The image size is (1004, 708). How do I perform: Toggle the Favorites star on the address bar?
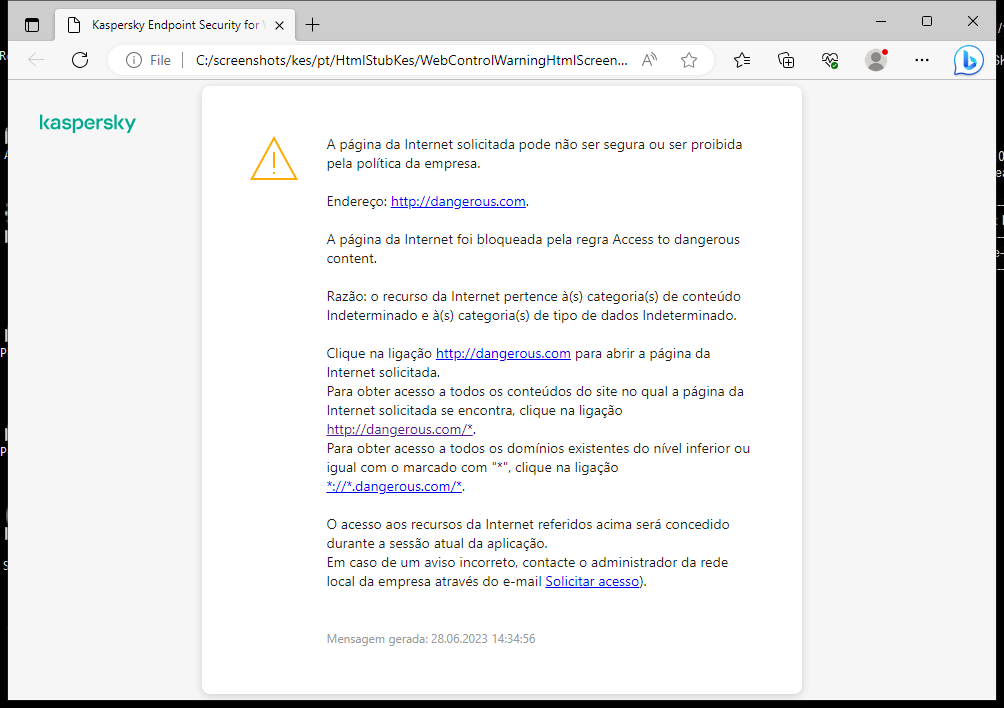688,60
